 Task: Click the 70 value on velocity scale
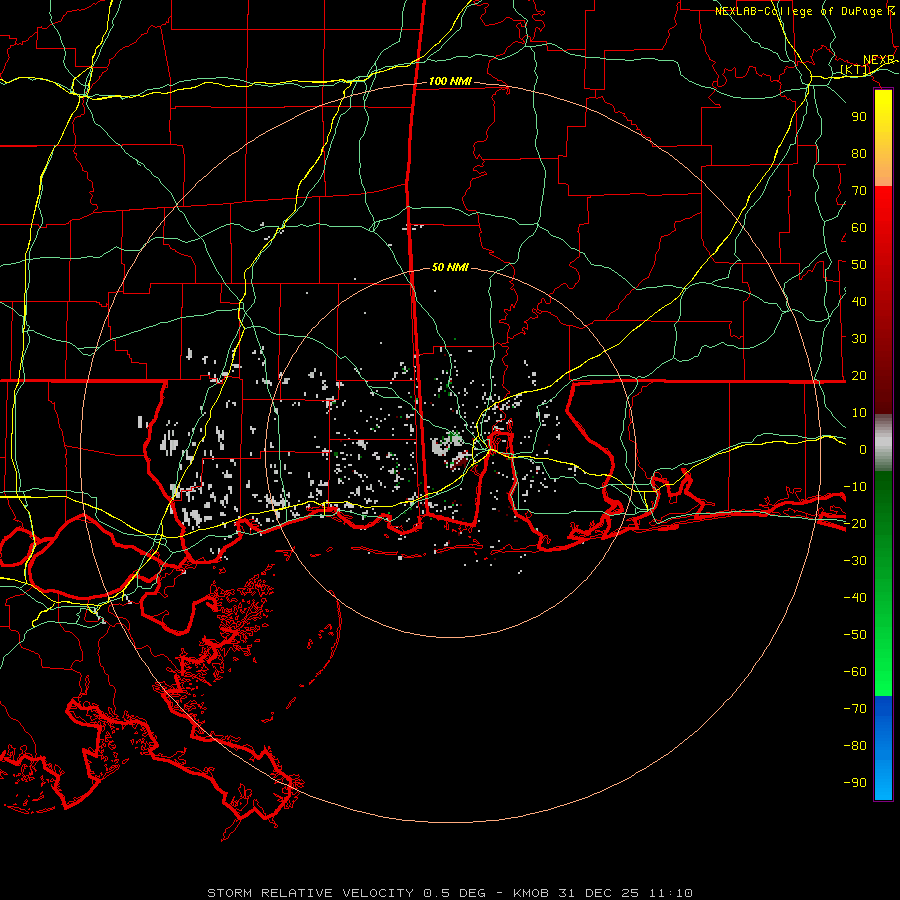point(859,191)
